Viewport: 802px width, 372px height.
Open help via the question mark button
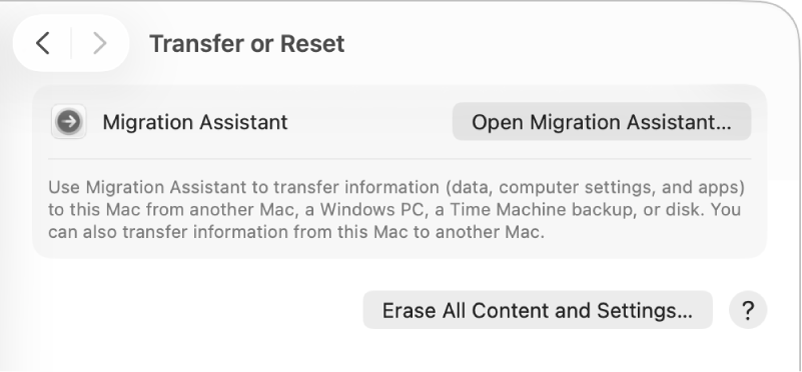[x=748, y=310]
